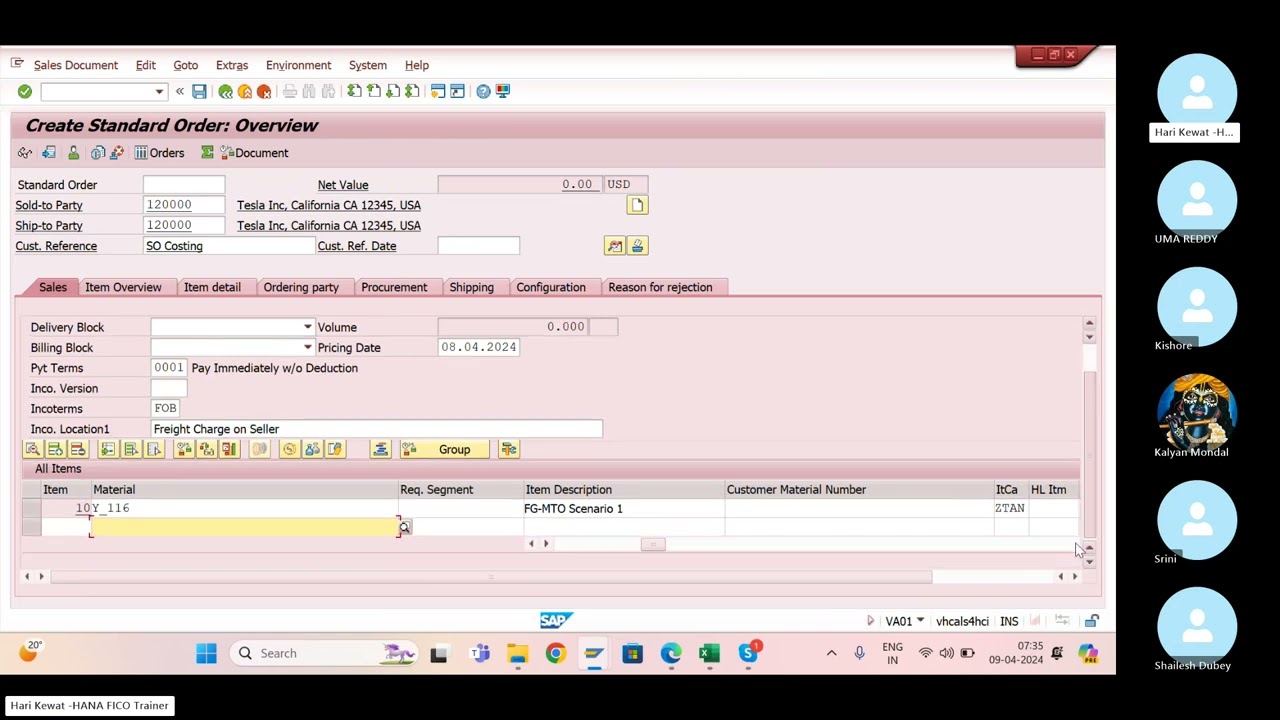The width and height of the screenshot is (1280, 720).
Task: Click the Cust. Reference label link
Action: [56, 246]
